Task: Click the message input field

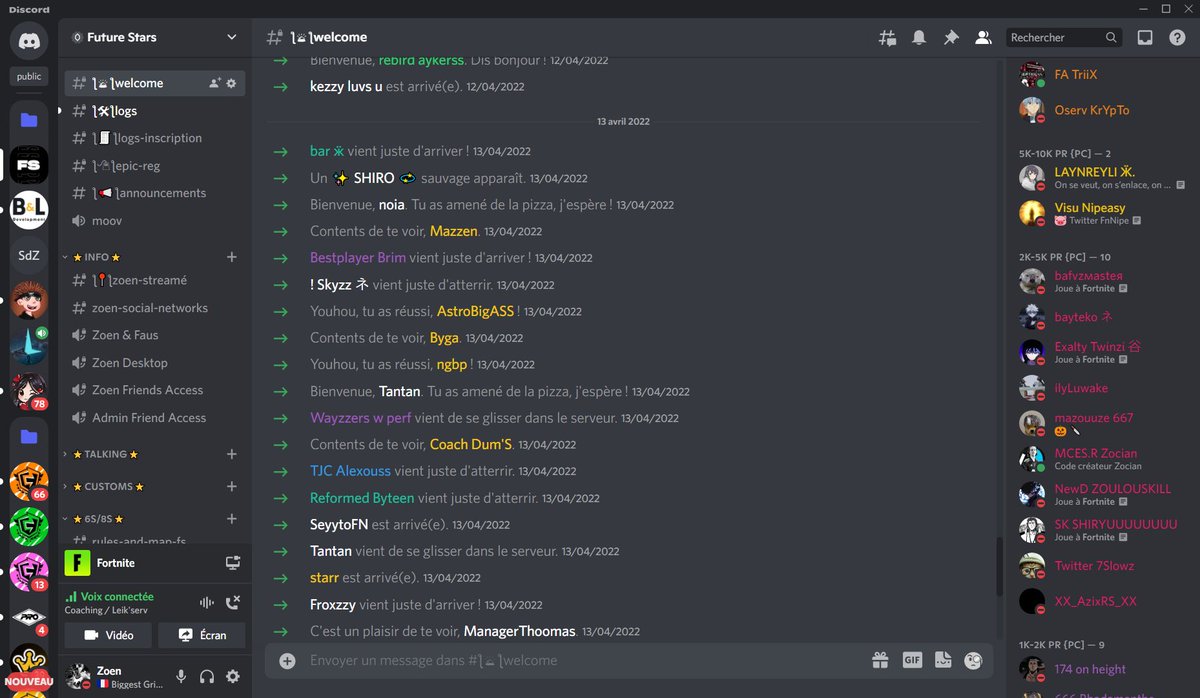Action: click(x=560, y=660)
